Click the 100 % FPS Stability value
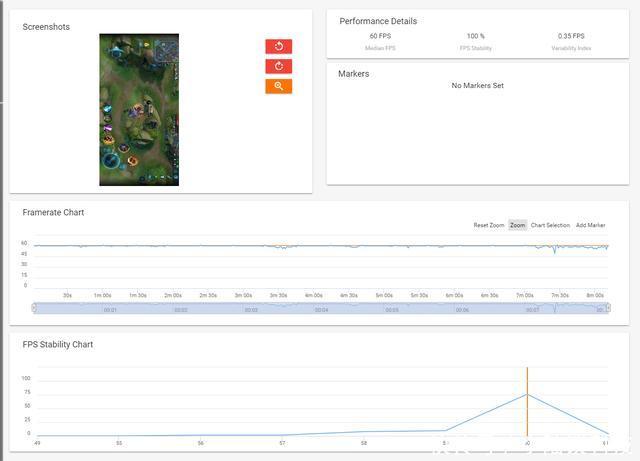The height and width of the screenshot is (461, 640). click(476, 36)
